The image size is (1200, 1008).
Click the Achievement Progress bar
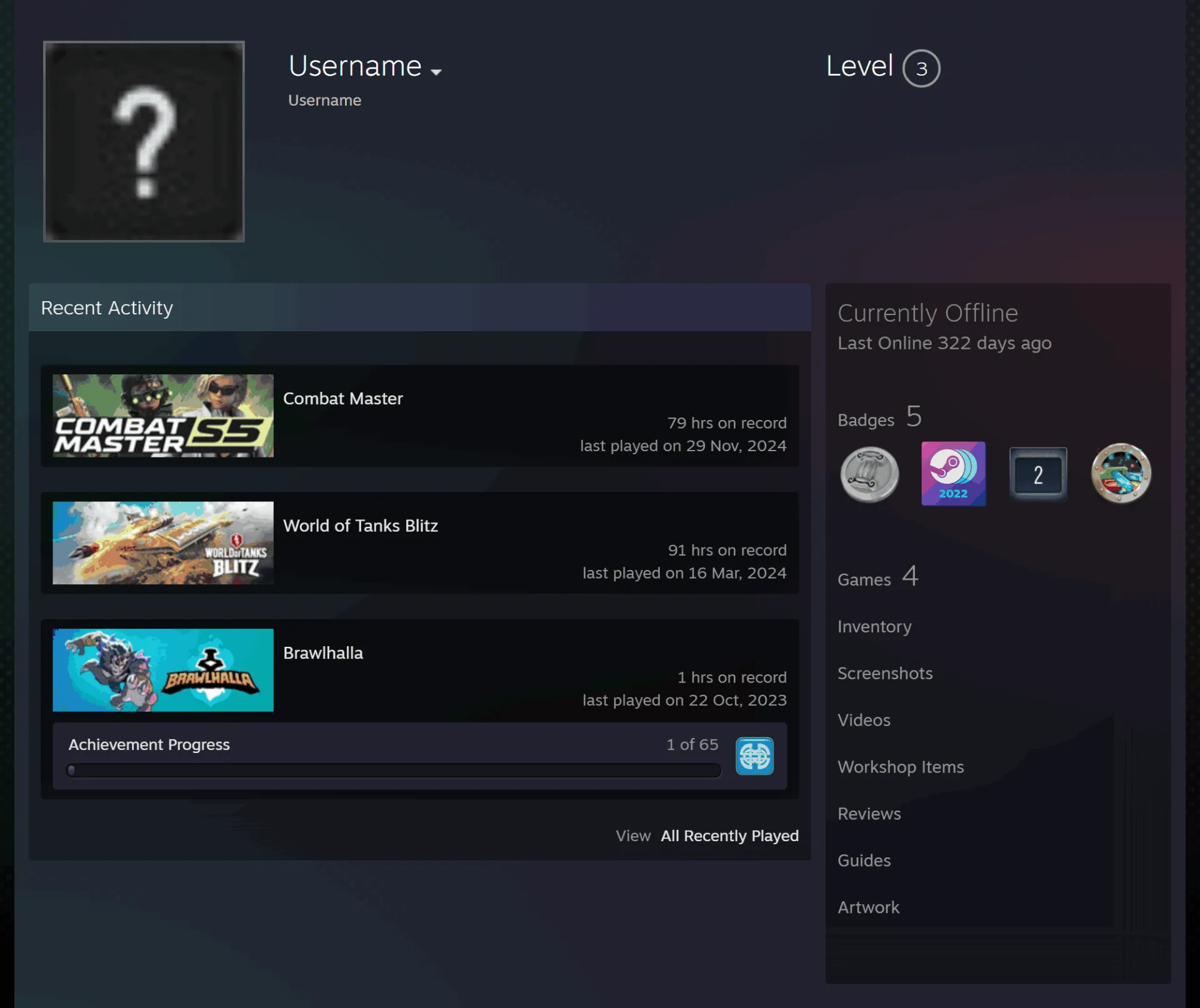tap(394, 771)
